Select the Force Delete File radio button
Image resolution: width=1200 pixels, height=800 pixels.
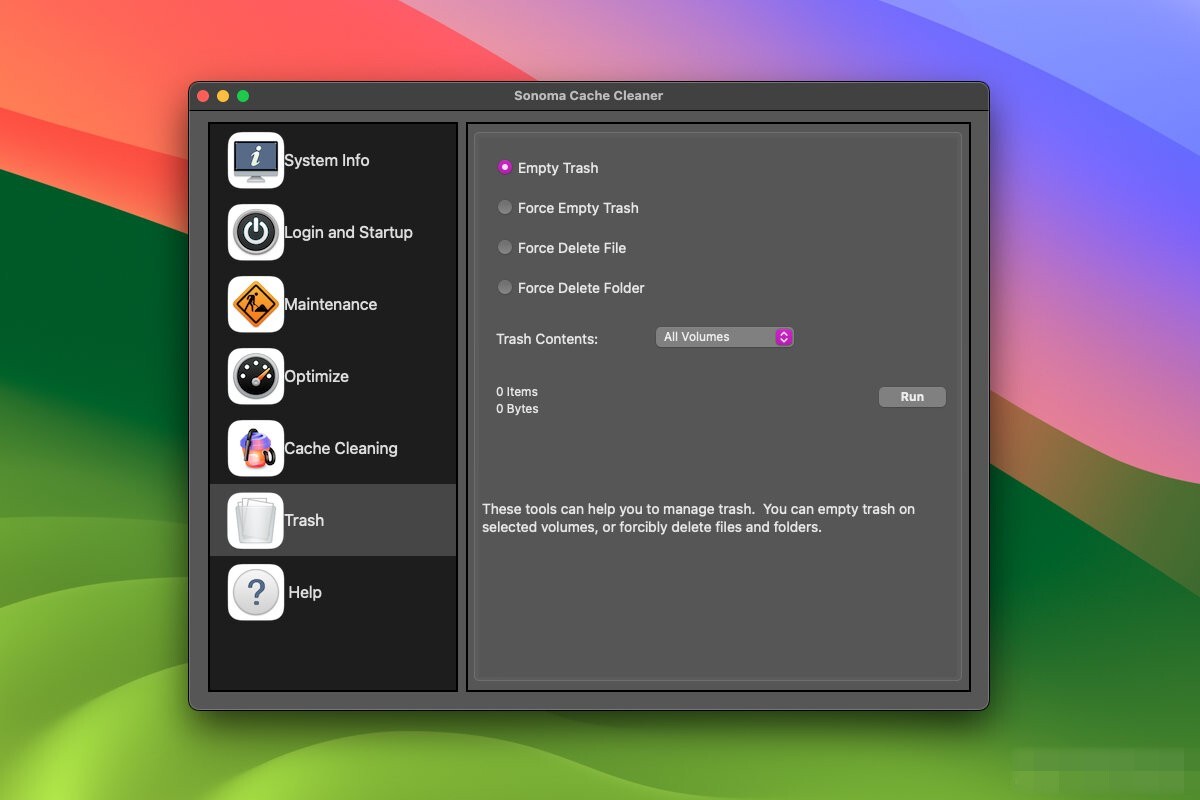pos(505,248)
